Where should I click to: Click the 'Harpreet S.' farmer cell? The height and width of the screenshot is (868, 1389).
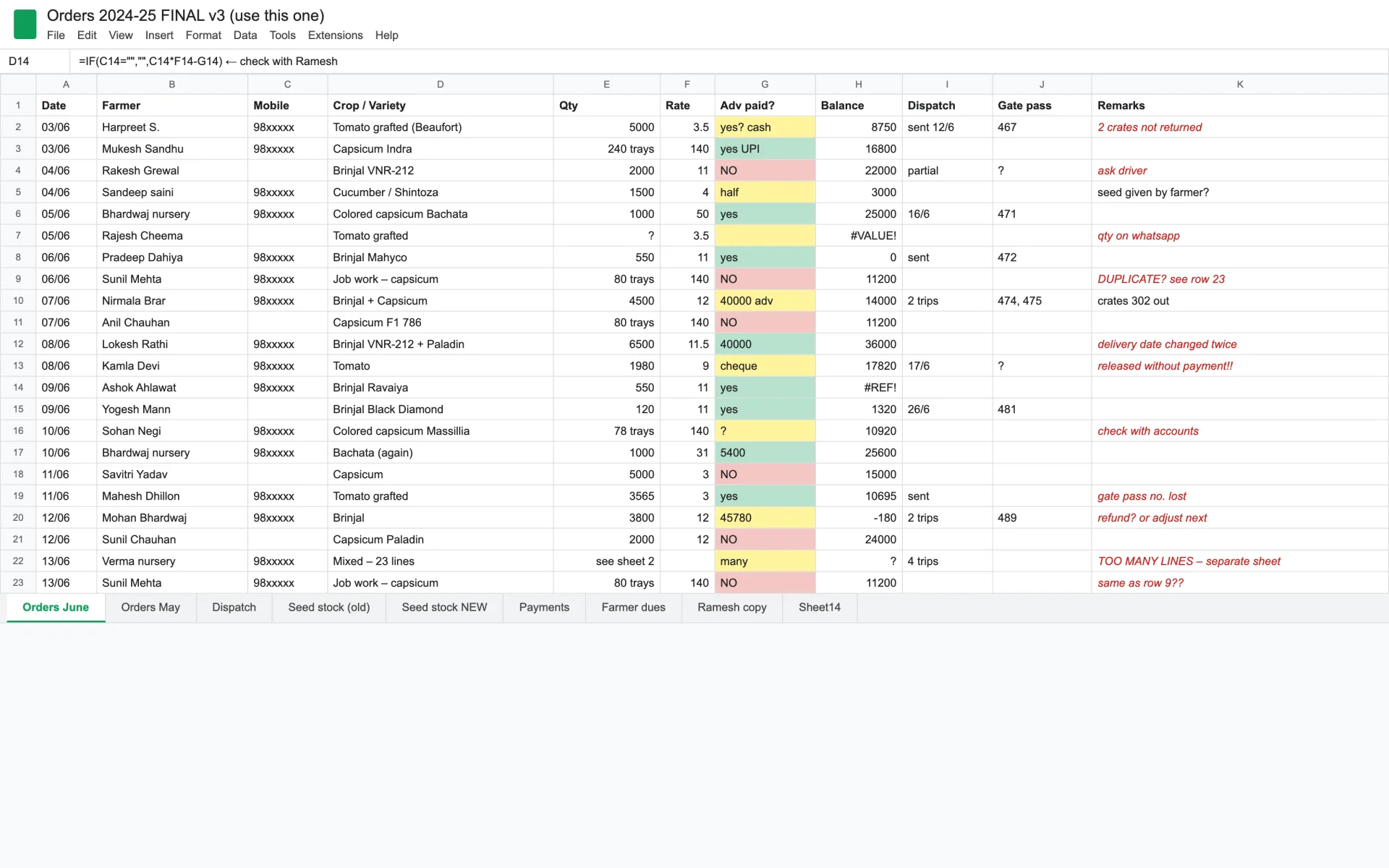172,127
